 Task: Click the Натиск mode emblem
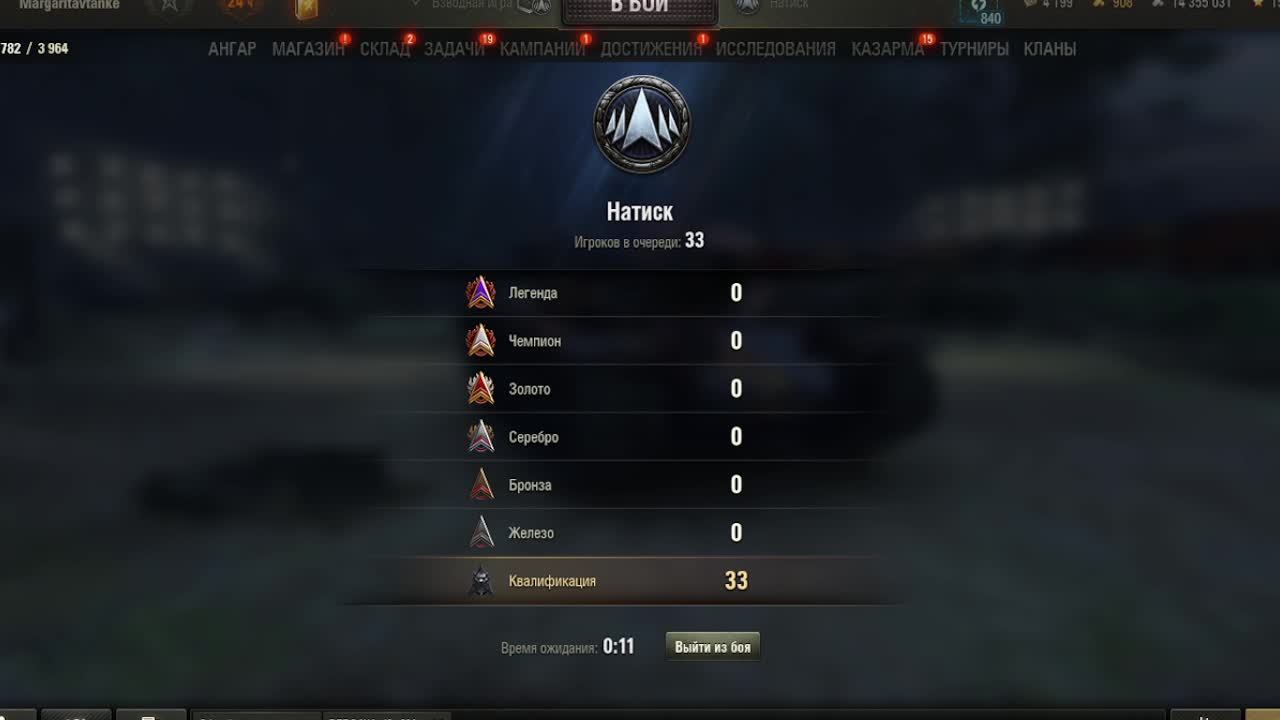click(642, 124)
